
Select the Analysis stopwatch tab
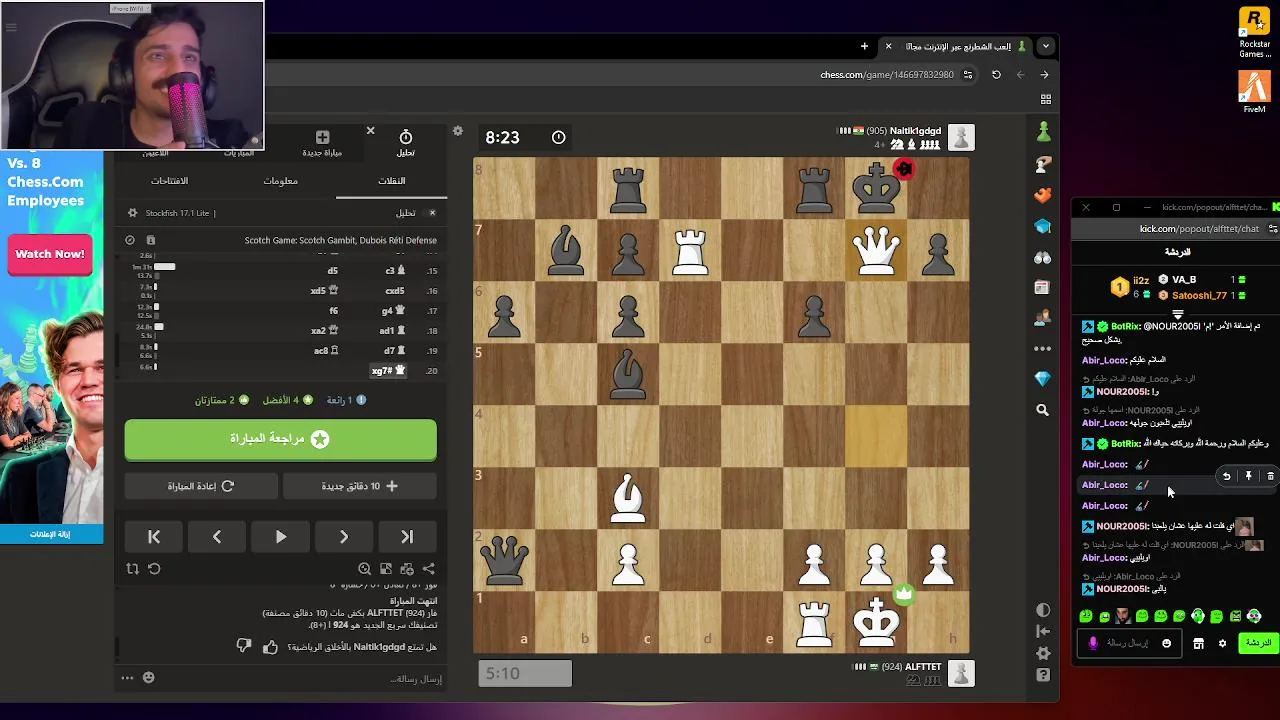405,142
